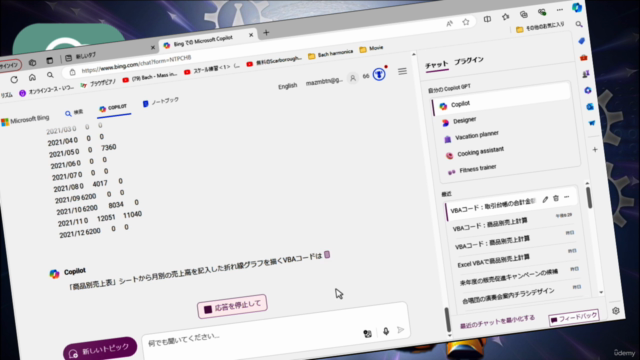640x360 pixels.
Task: Click the send arrow in chat box
Action: tap(400, 329)
